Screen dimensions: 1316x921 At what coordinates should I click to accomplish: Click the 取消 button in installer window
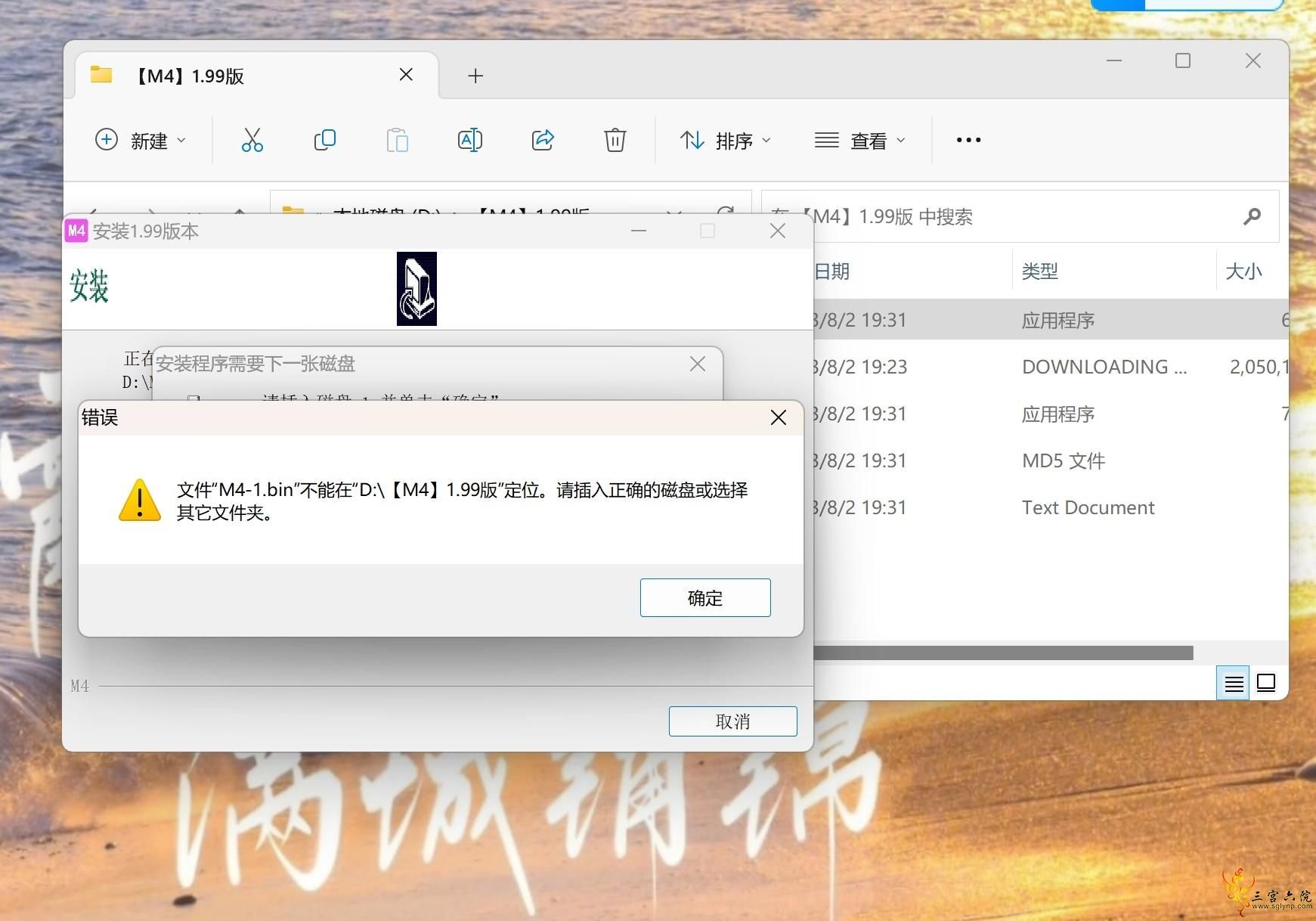pos(732,721)
